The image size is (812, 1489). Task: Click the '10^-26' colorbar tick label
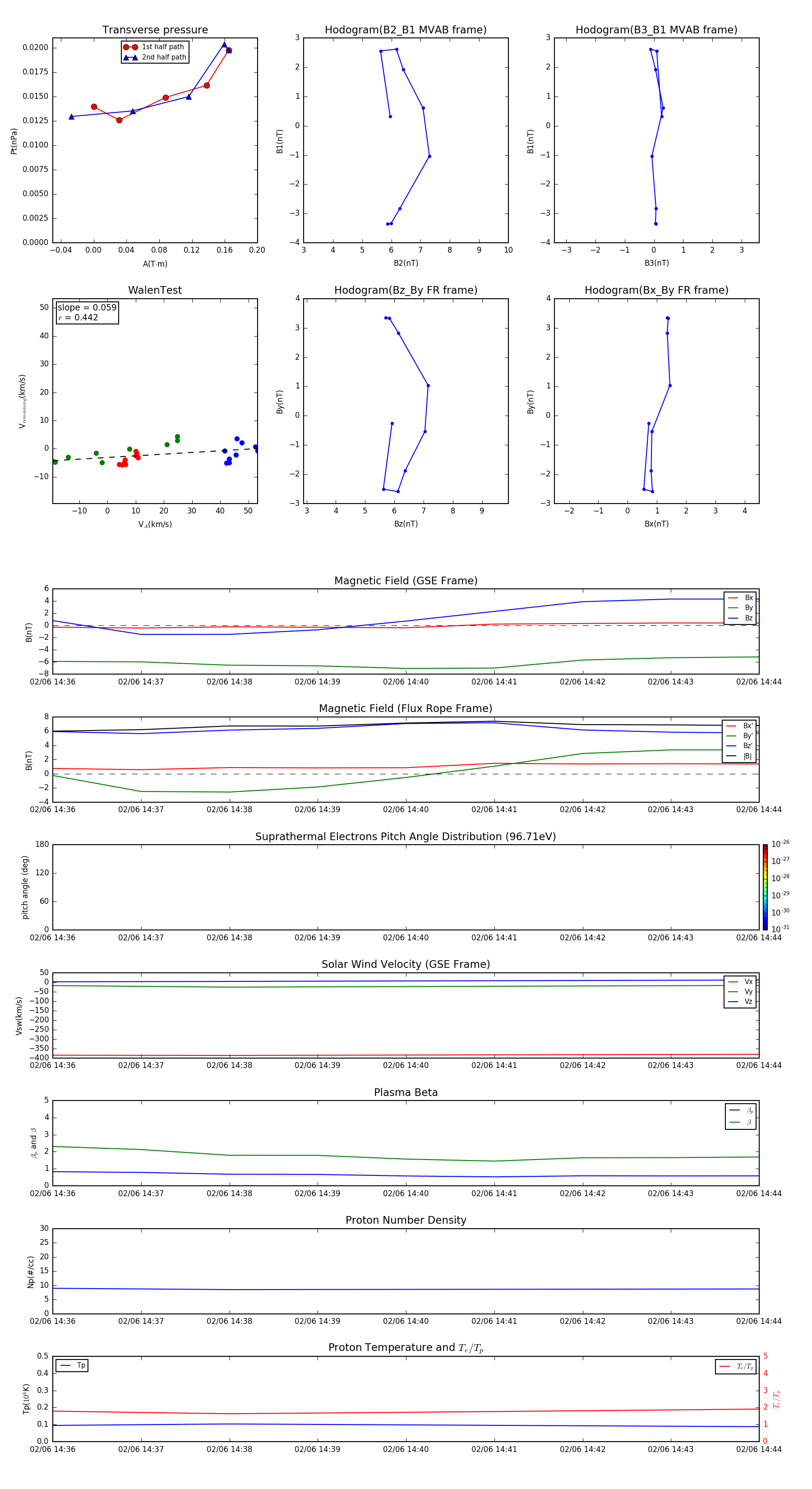click(x=780, y=844)
